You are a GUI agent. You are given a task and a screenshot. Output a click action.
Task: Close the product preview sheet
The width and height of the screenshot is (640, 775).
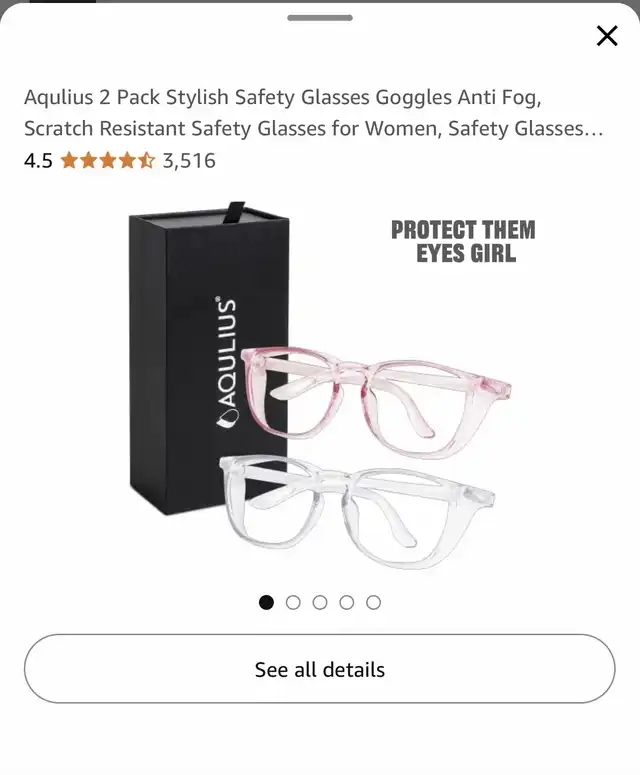click(607, 36)
